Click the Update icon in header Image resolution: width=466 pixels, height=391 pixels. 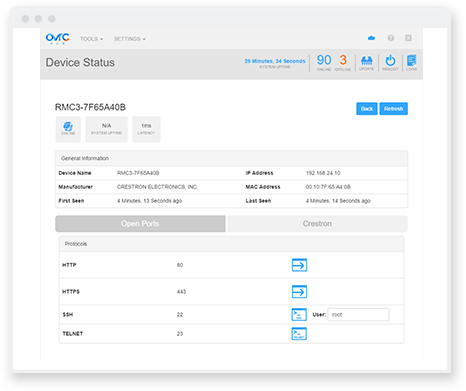point(367,63)
